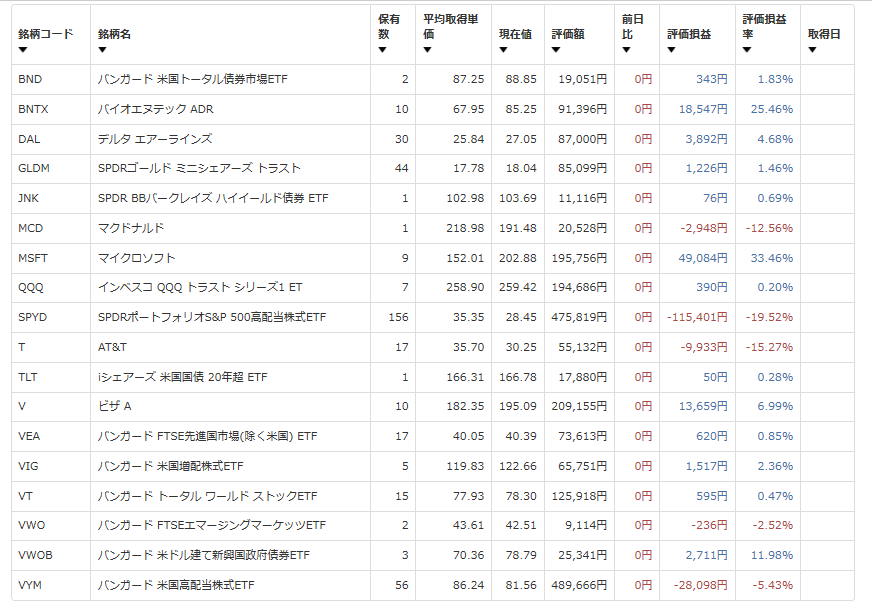Image resolution: width=872 pixels, height=610 pixels.
Task: Click JNK average cost 102.98
Action: coord(465,199)
